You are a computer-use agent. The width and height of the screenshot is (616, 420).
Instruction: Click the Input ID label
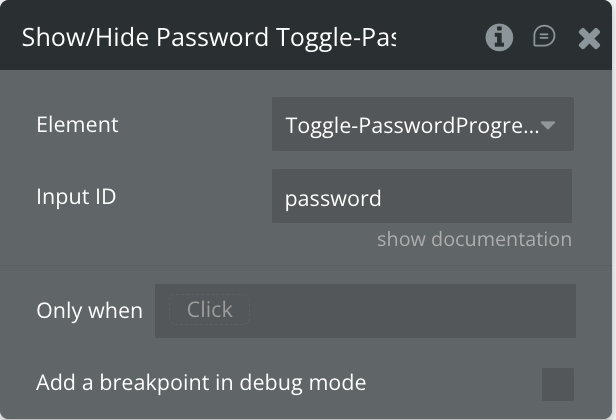(76, 197)
